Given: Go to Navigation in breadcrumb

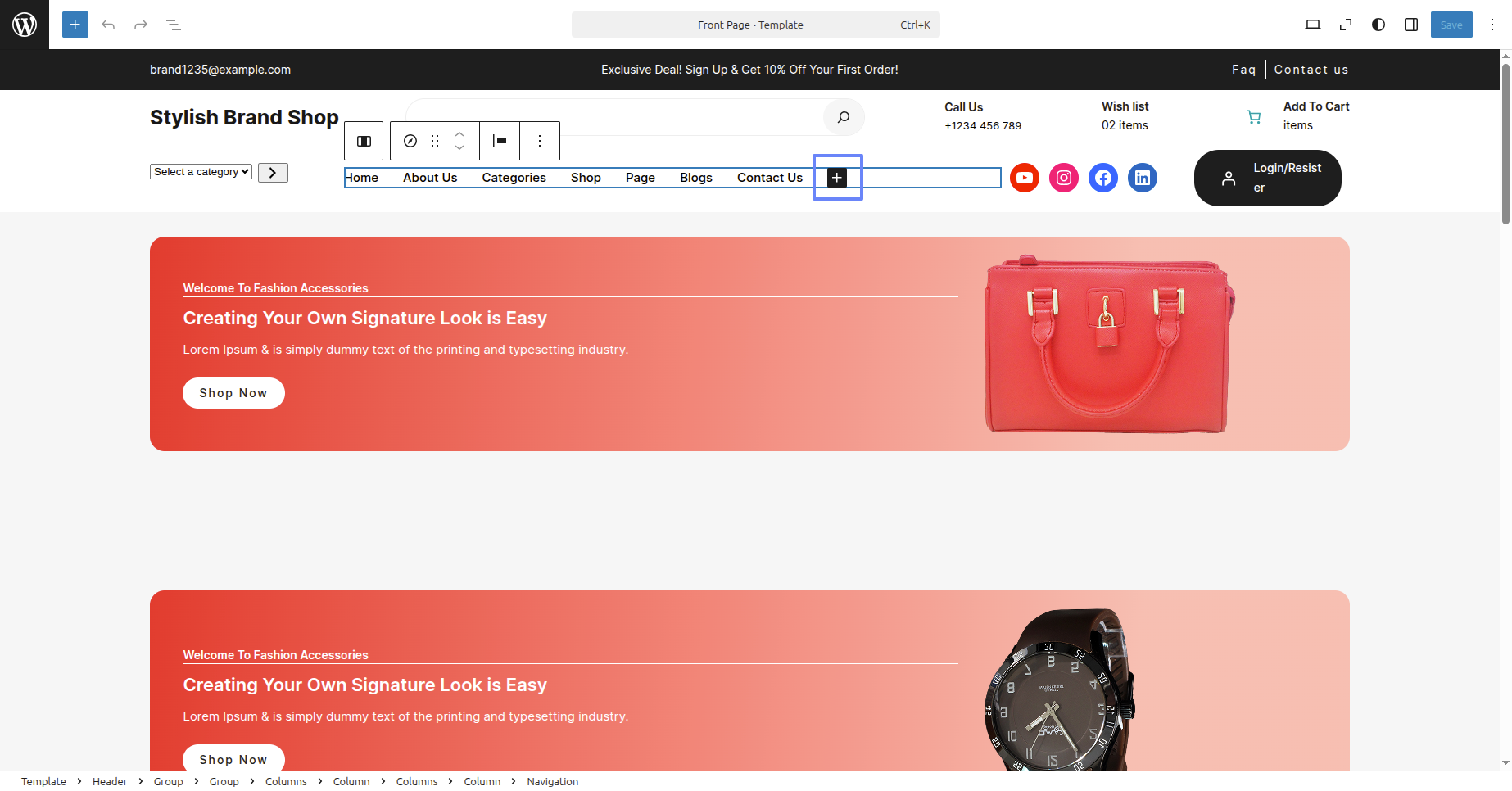Looking at the screenshot, I should (553, 781).
